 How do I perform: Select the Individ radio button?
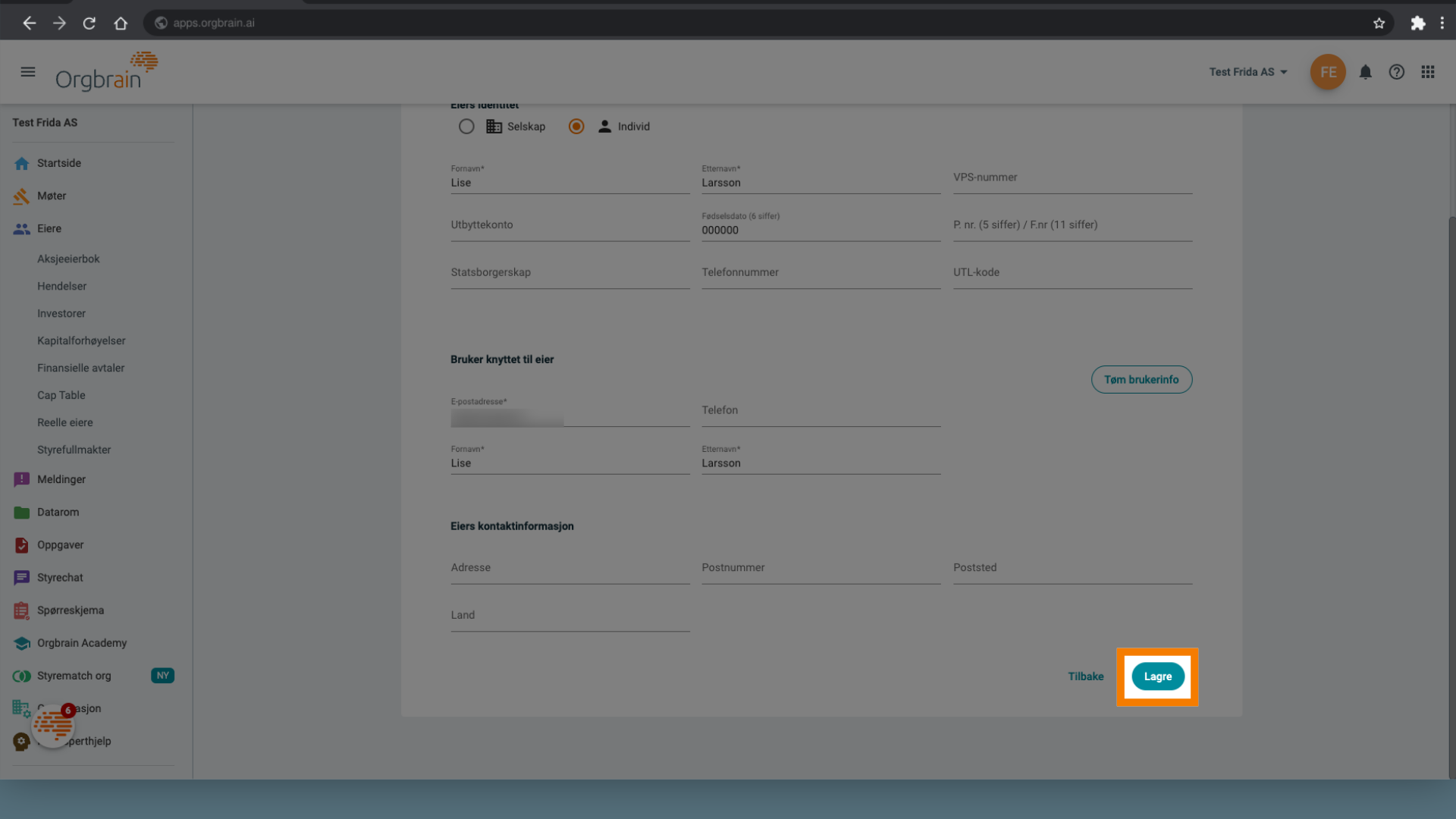(576, 127)
